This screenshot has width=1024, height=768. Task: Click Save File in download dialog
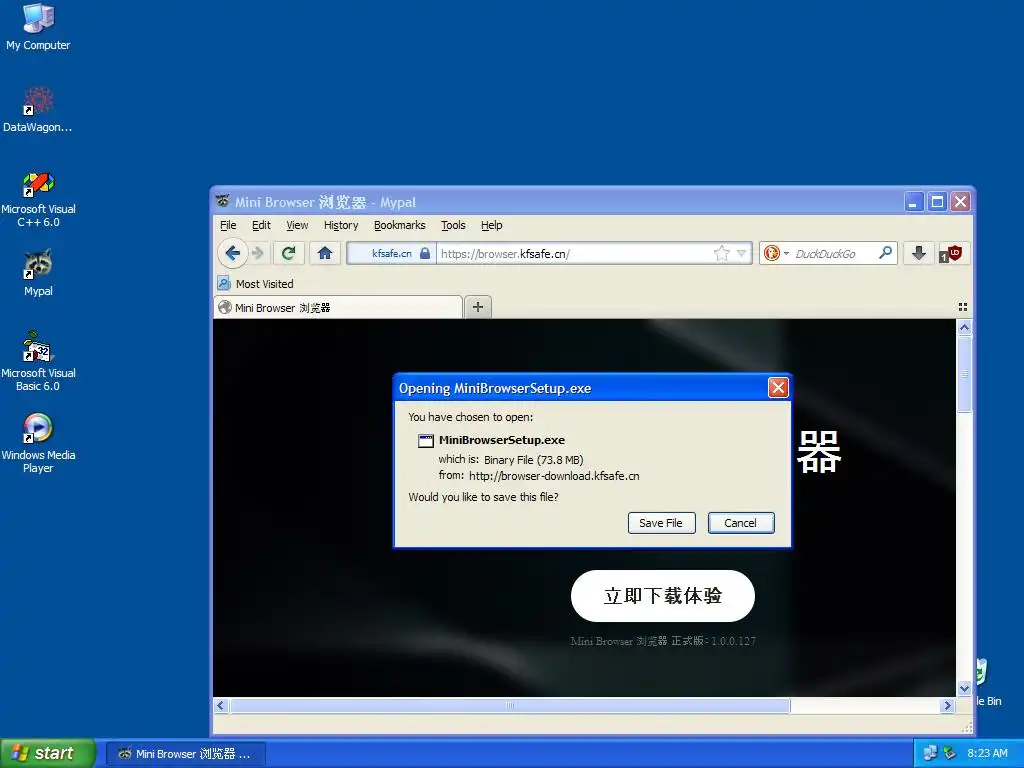[x=661, y=523]
